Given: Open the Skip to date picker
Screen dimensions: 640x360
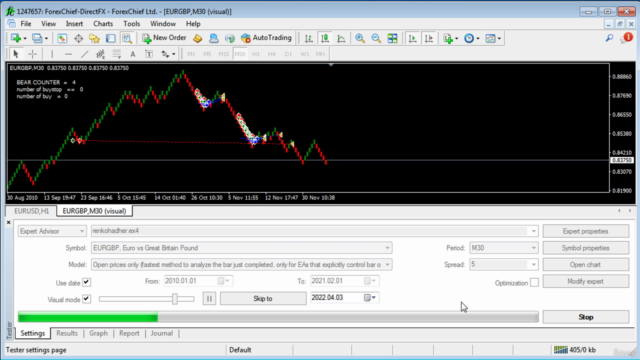Looking at the screenshot, I should 370,298.
